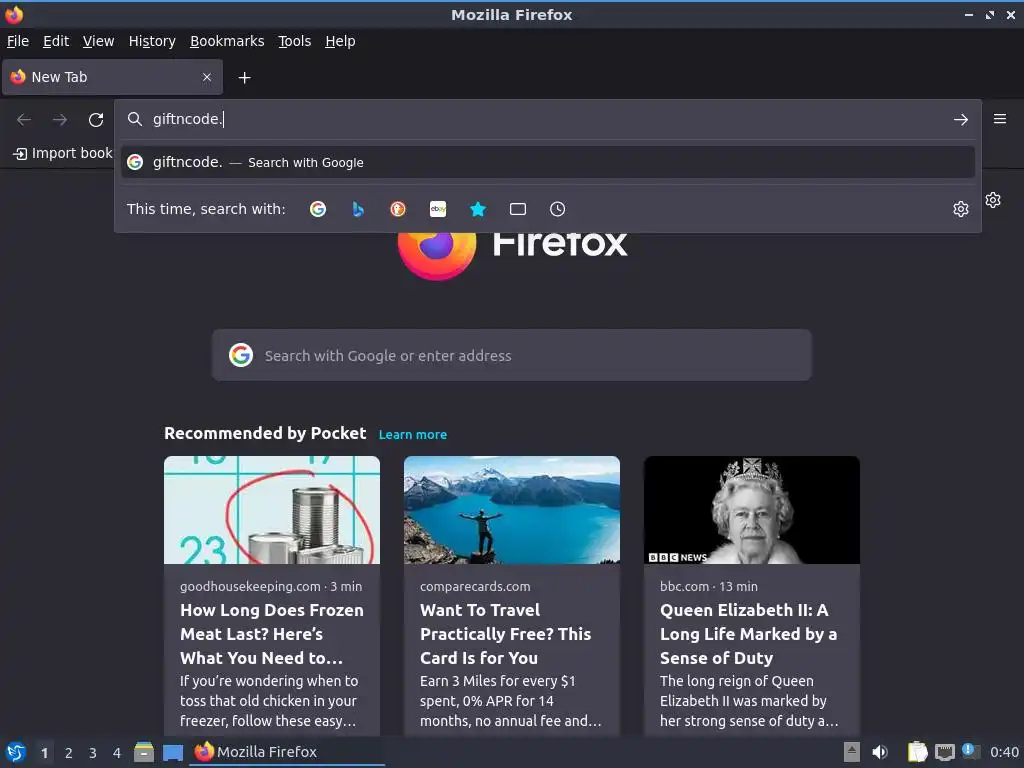
Task: Click Learn more link beside Pocket
Action: pyautogui.click(x=413, y=434)
